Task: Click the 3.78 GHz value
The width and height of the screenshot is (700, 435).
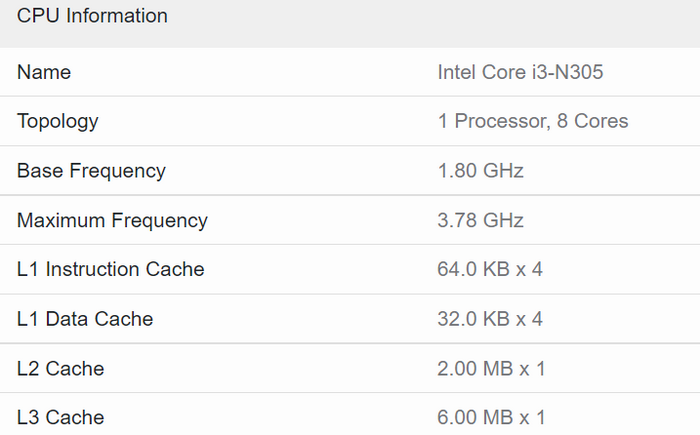Action: pos(481,220)
